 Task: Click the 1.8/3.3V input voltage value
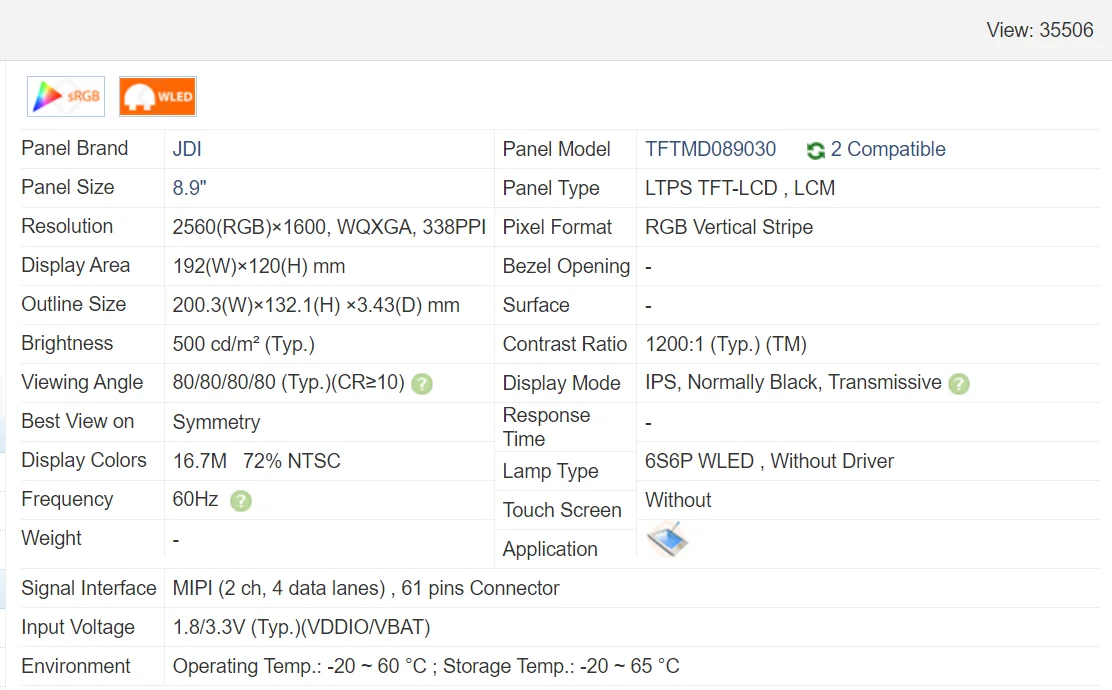pyautogui.click(x=301, y=627)
